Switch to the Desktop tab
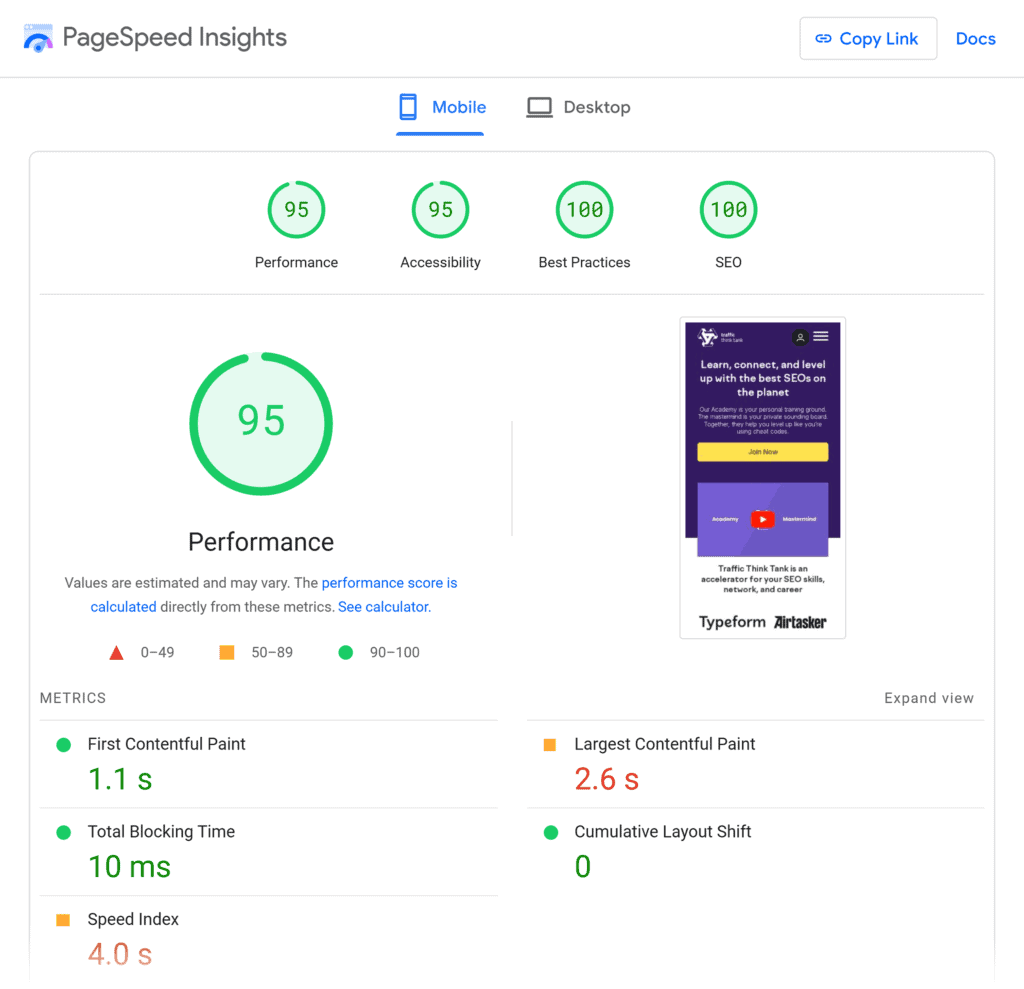The image size is (1024, 989). [x=595, y=107]
